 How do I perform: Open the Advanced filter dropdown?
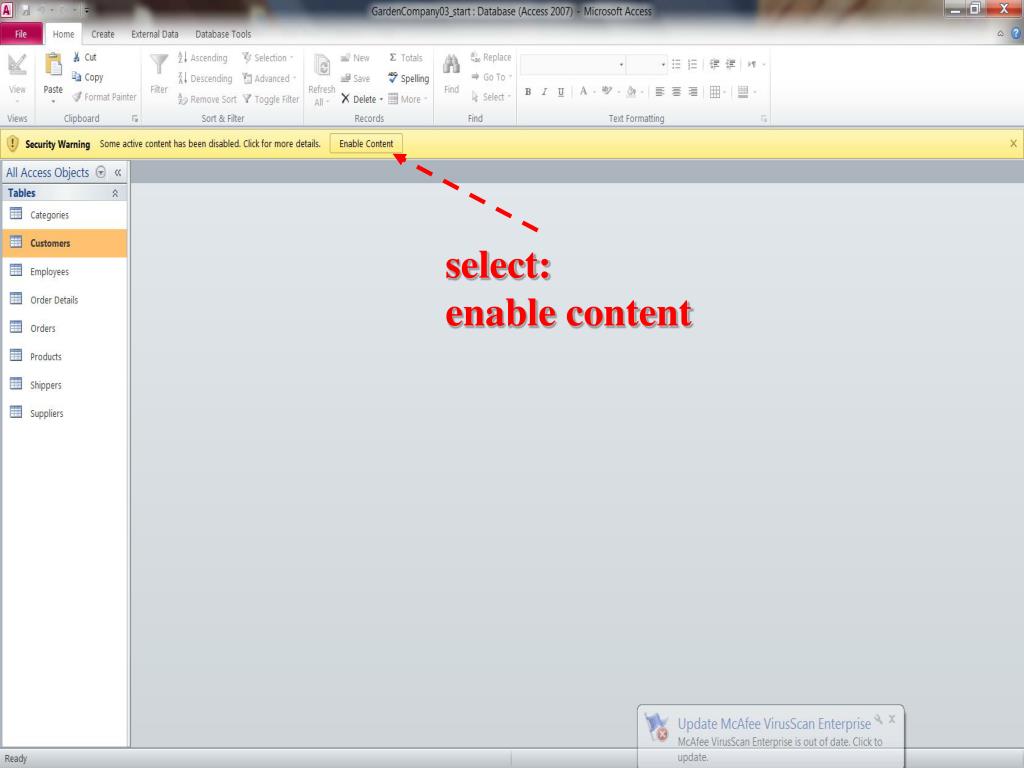point(269,78)
